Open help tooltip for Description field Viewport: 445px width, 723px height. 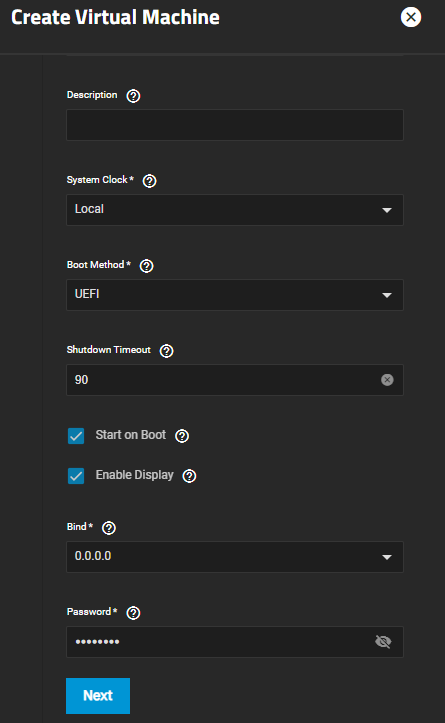(x=133, y=96)
